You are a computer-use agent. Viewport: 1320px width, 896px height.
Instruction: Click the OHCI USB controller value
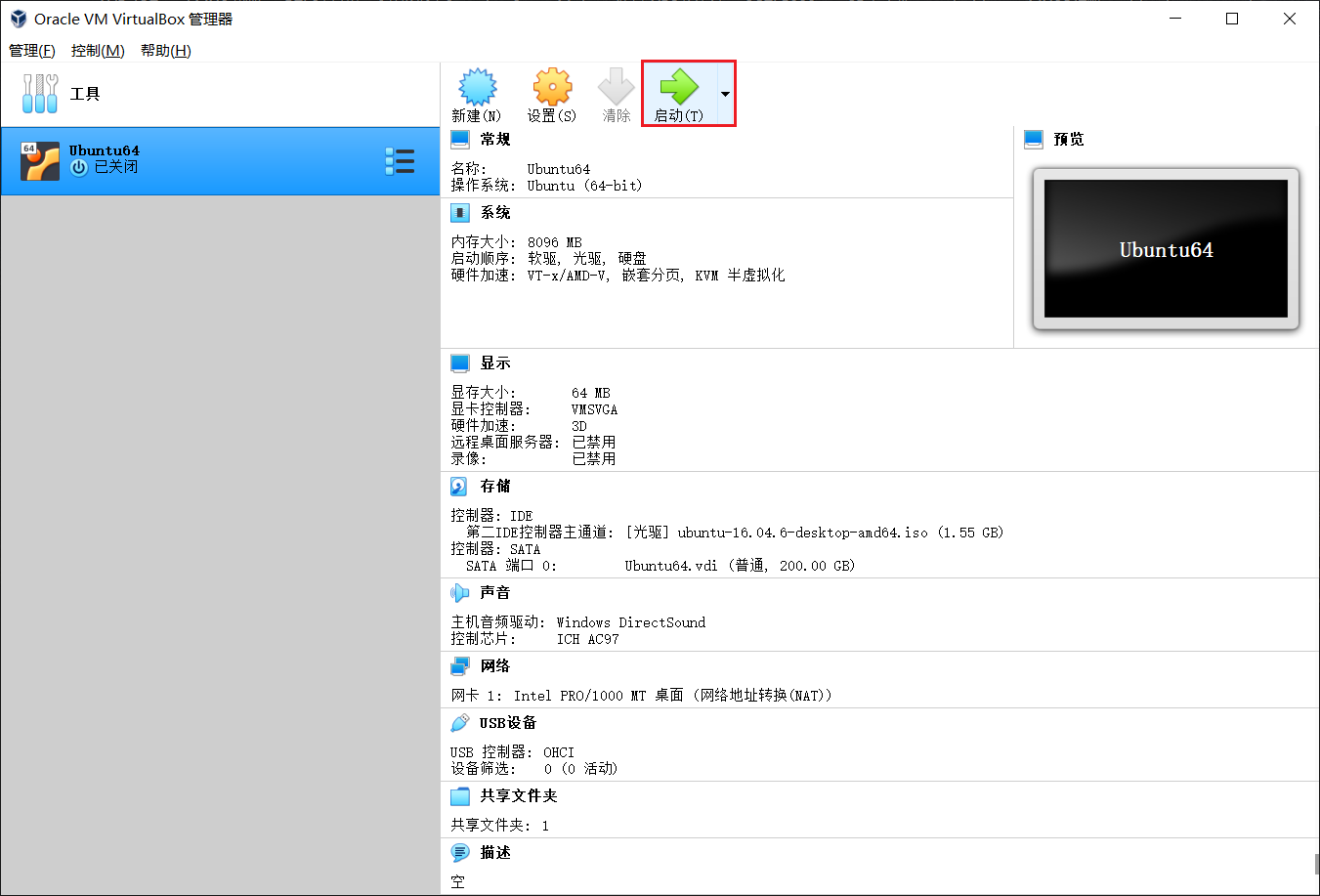point(559,752)
